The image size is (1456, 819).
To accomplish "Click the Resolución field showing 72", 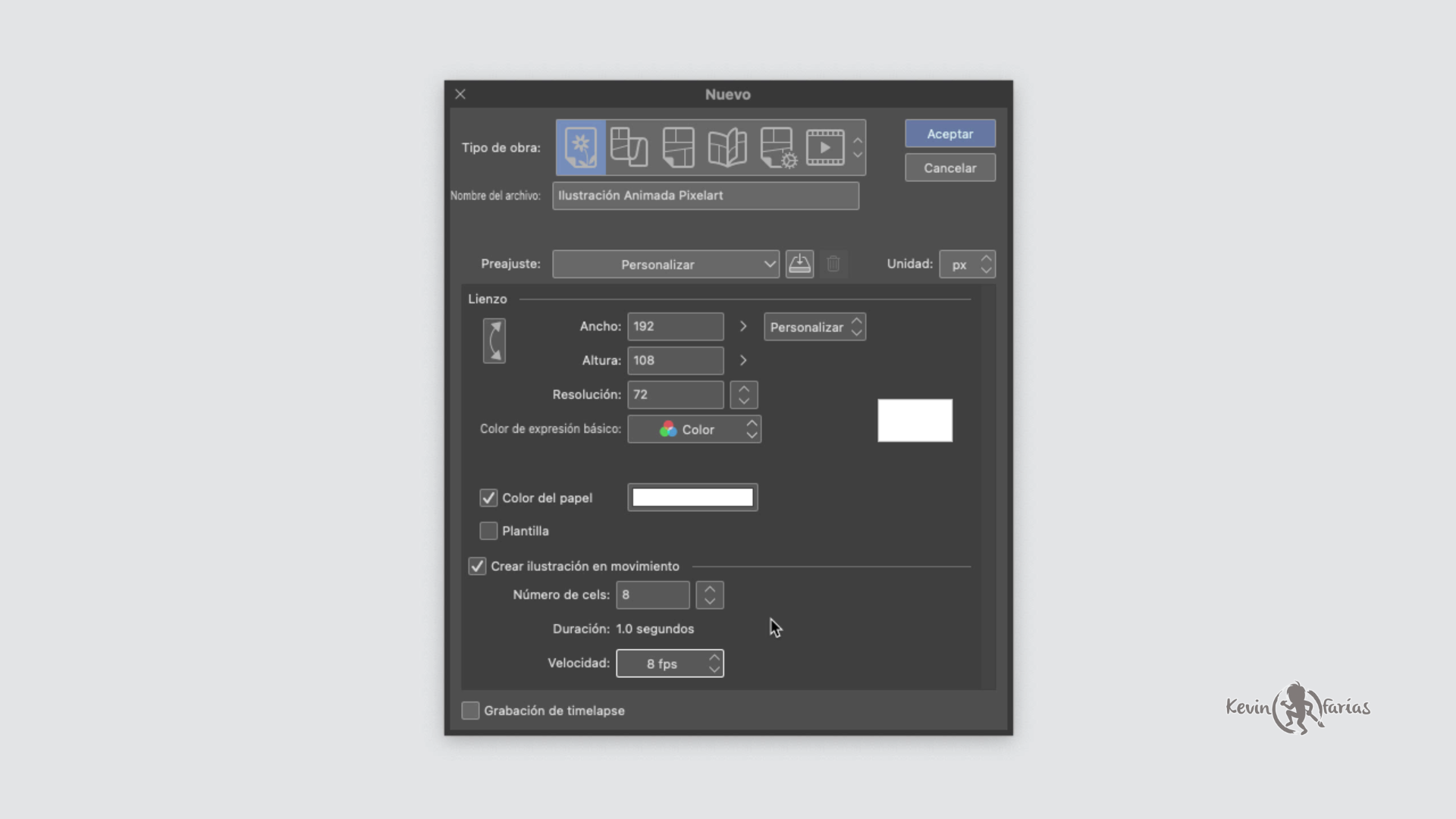I will [x=676, y=394].
